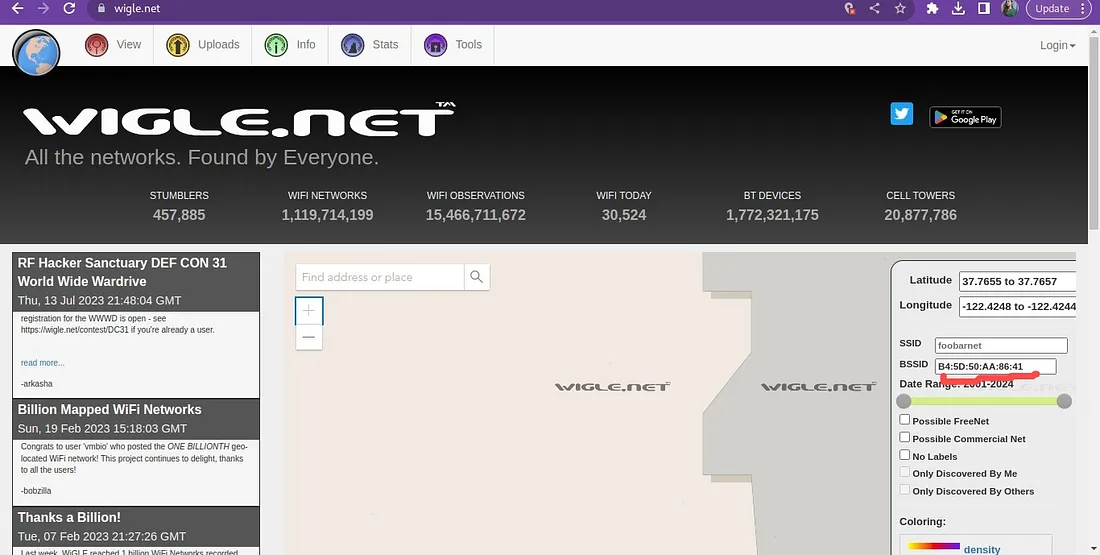
Task: Open the Stats menu
Action: (x=370, y=45)
